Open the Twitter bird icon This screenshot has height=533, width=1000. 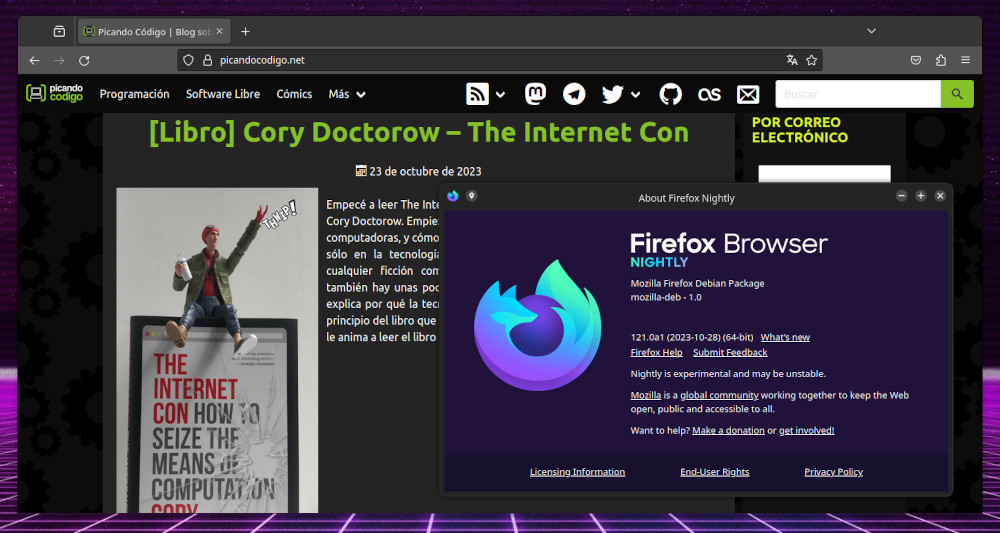[612, 94]
